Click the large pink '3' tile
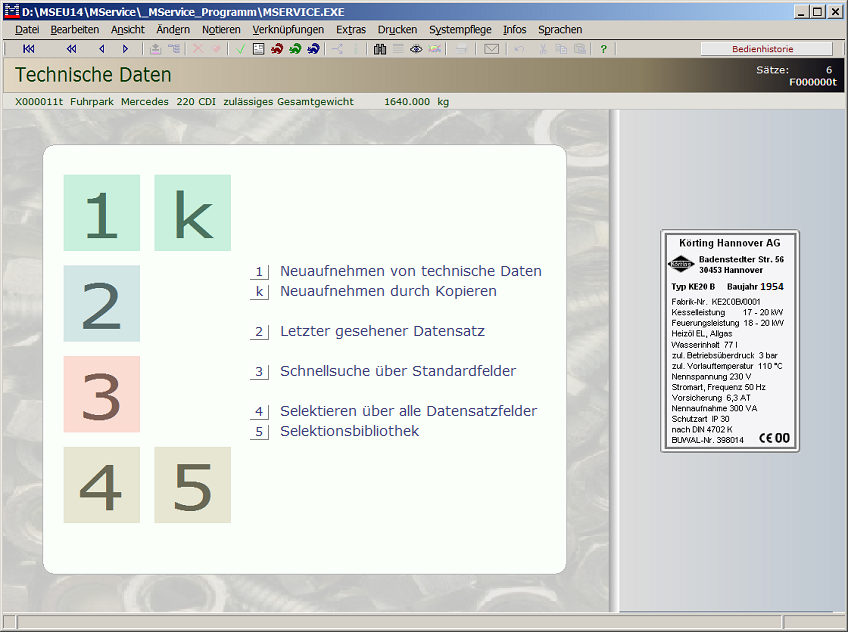The width and height of the screenshot is (848, 632). tap(101, 394)
